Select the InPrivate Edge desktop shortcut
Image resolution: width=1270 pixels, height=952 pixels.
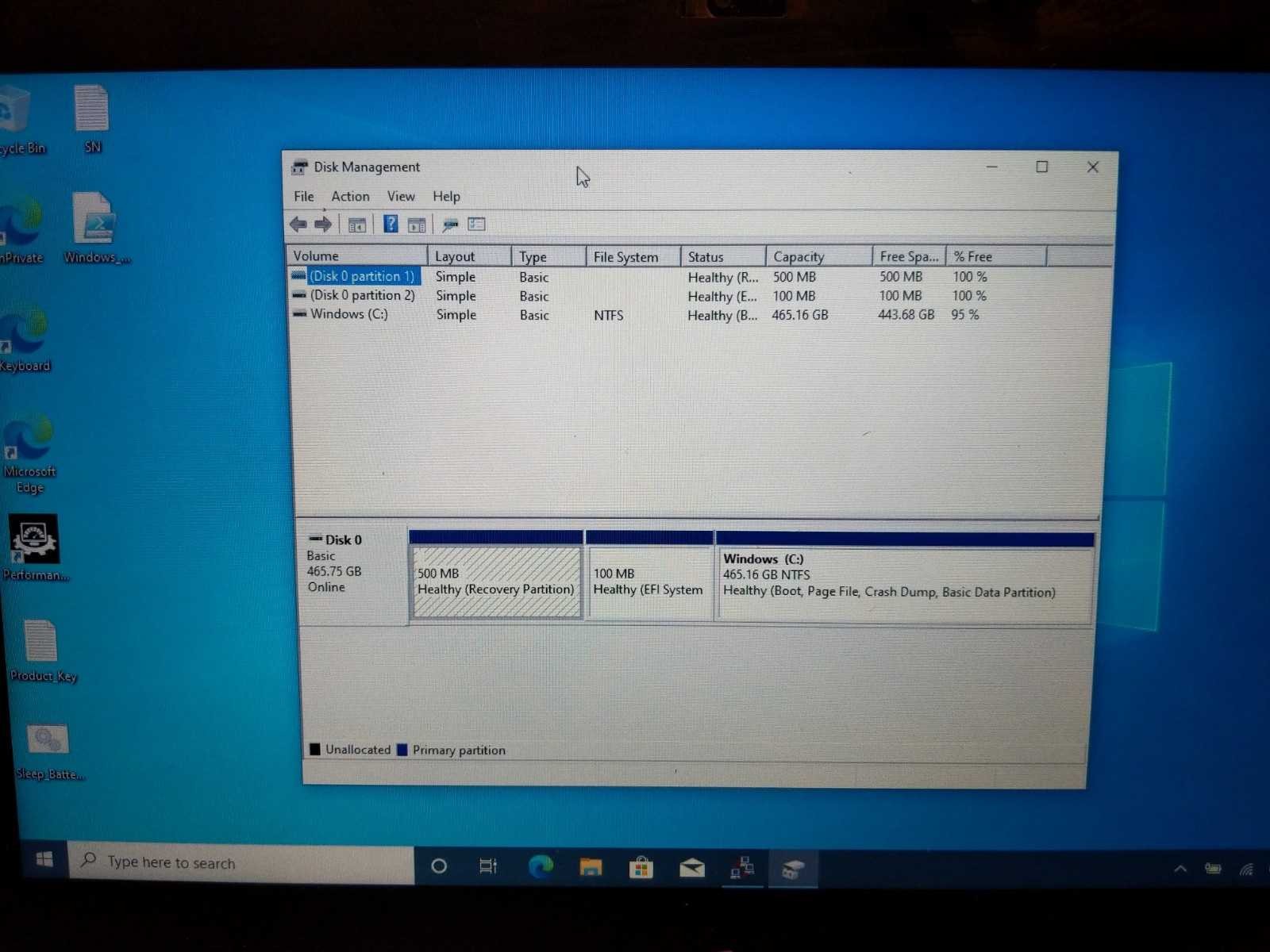21,230
